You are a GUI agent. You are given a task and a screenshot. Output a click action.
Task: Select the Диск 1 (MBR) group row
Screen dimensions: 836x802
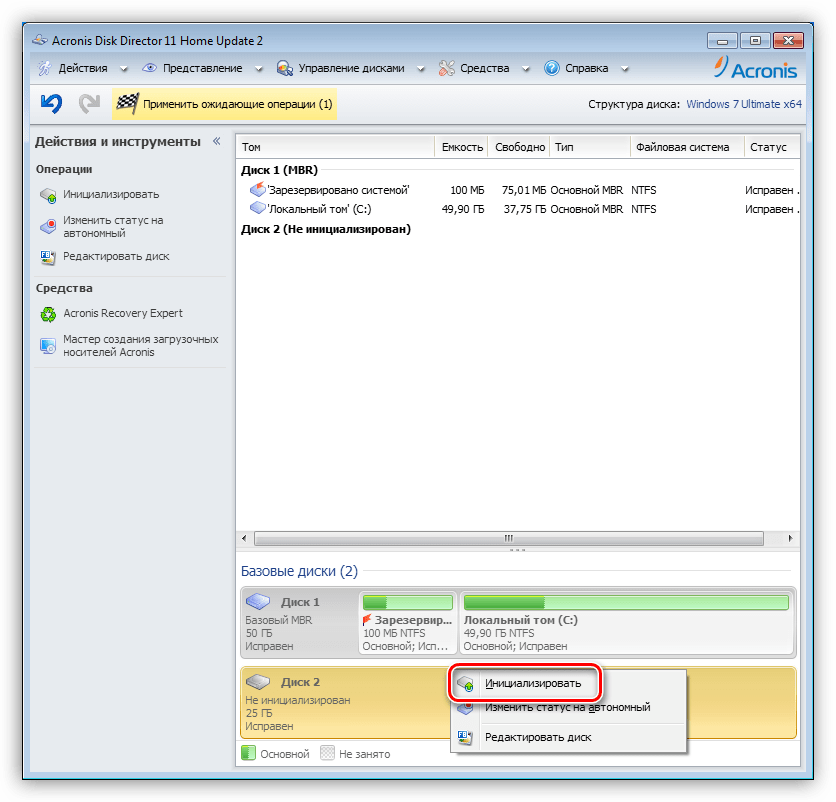tap(518, 170)
